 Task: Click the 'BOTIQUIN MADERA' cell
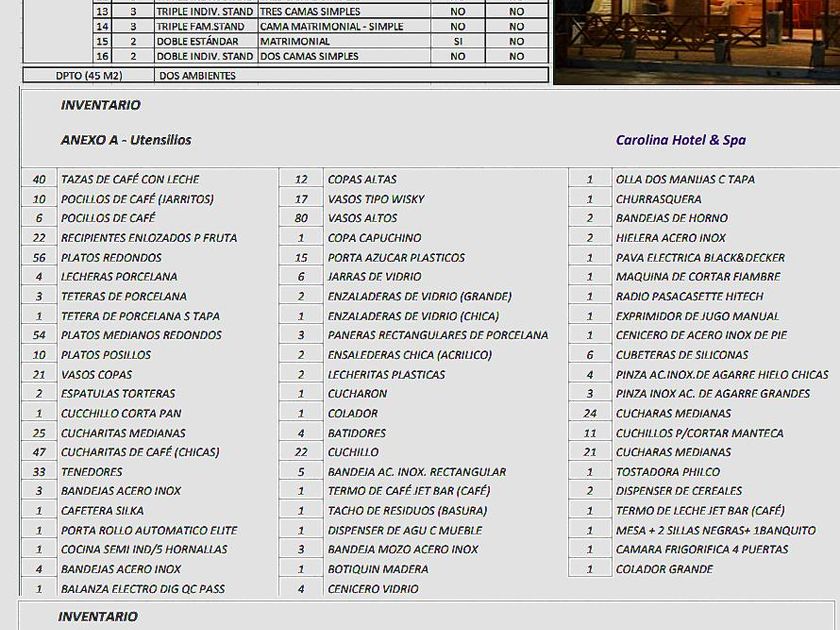[x=378, y=569]
